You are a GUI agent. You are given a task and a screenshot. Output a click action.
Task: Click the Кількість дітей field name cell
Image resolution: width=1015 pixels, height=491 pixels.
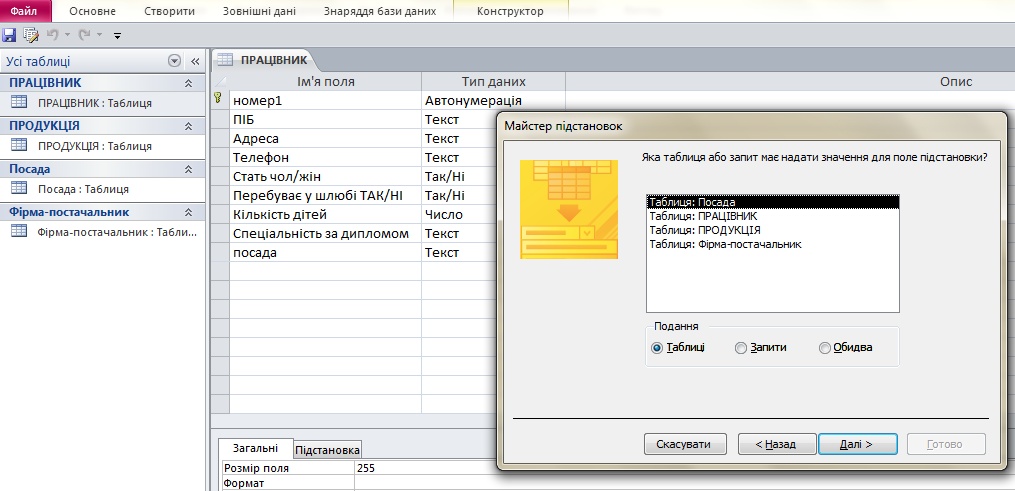click(x=326, y=214)
